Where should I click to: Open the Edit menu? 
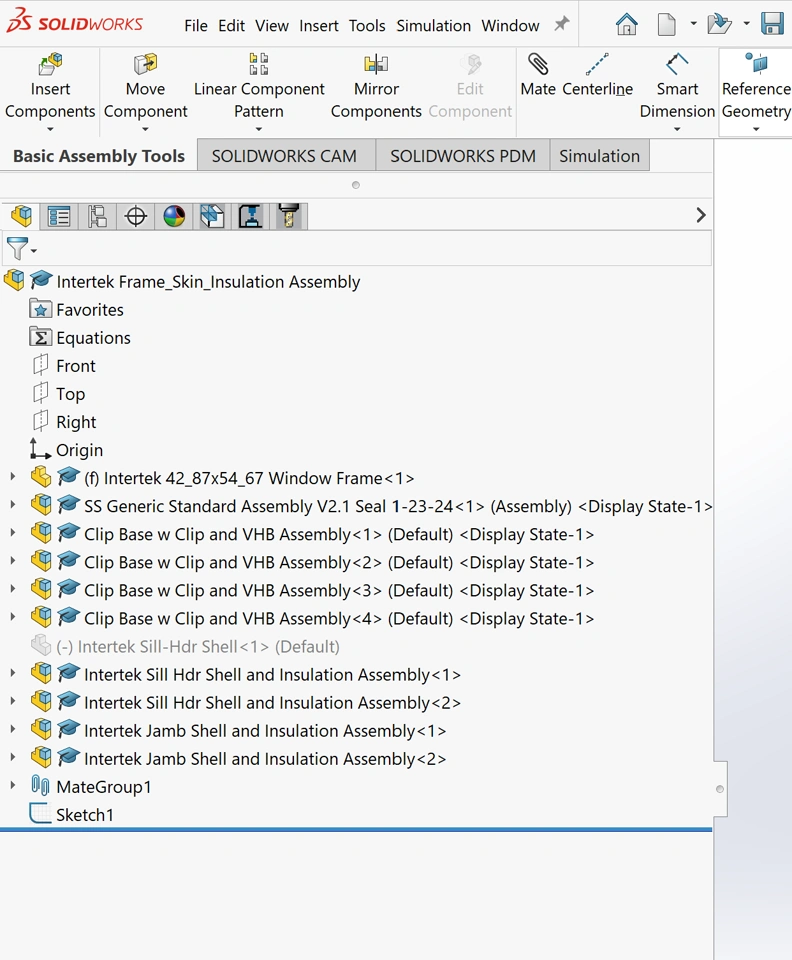(231, 26)
